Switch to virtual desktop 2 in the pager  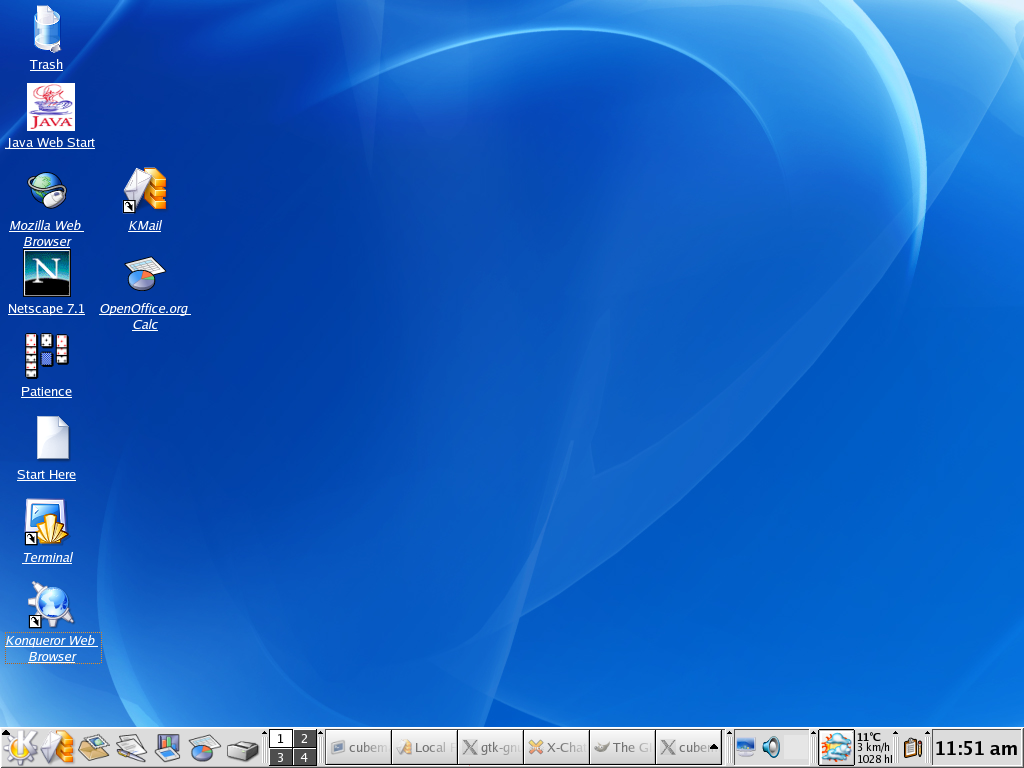(304, 739)
